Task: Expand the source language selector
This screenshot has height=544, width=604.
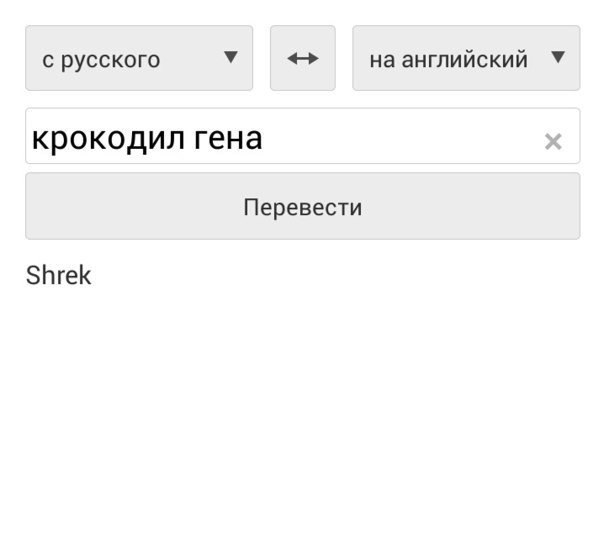Action: tap(139, 59)
